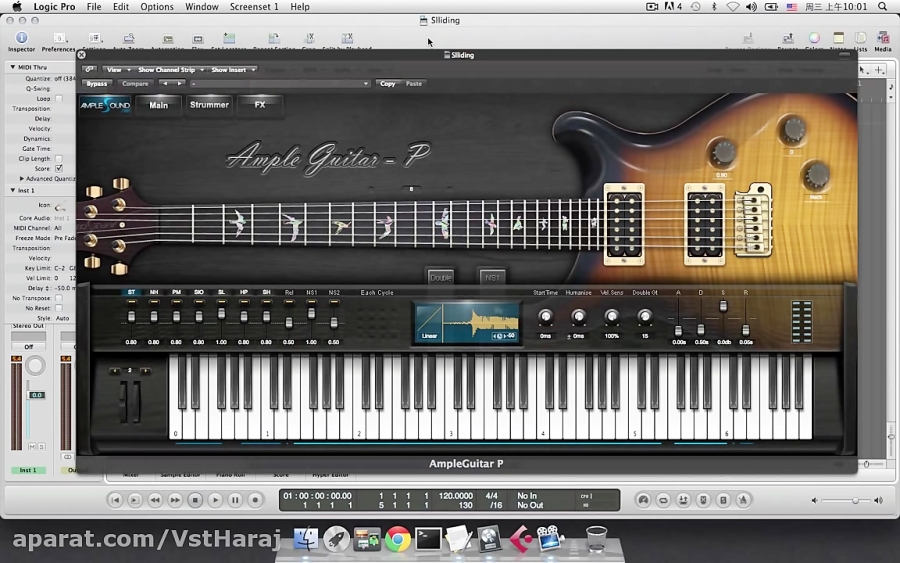Click the Preferences toolbar icon

pos(58,39)
